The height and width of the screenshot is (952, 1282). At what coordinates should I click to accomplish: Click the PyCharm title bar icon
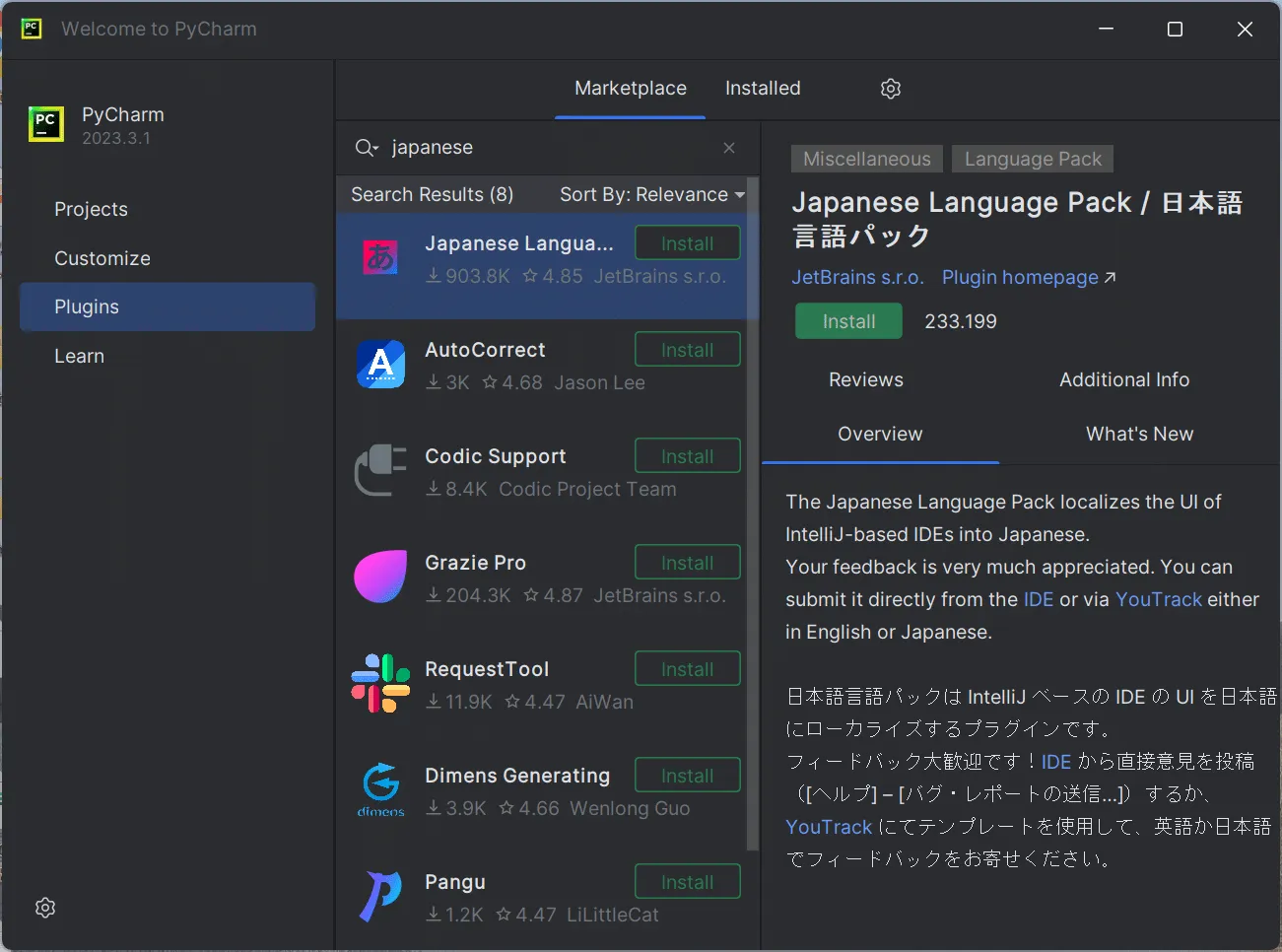tap(32, 29)
